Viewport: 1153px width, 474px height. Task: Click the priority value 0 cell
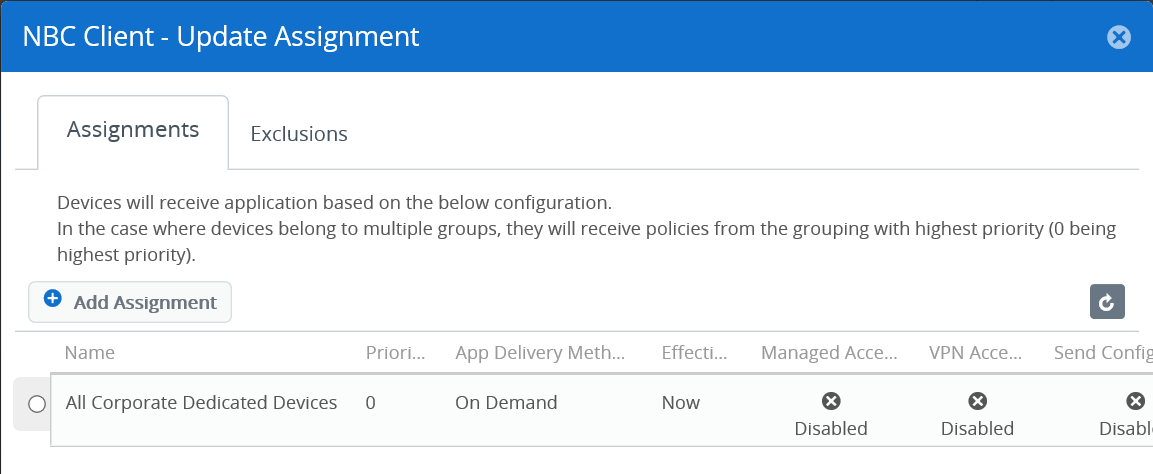371,403
